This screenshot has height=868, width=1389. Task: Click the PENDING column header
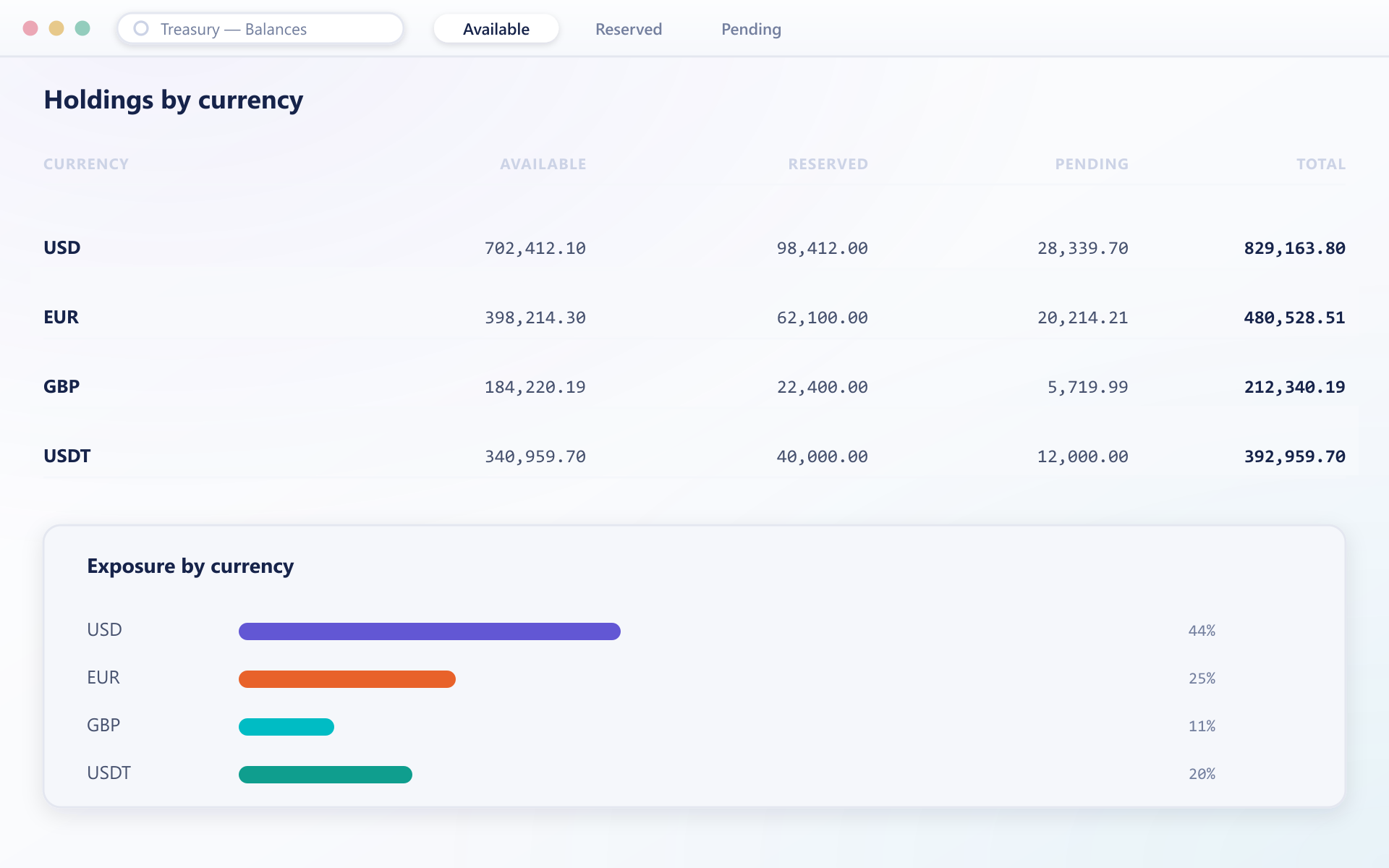point(1092,164)
